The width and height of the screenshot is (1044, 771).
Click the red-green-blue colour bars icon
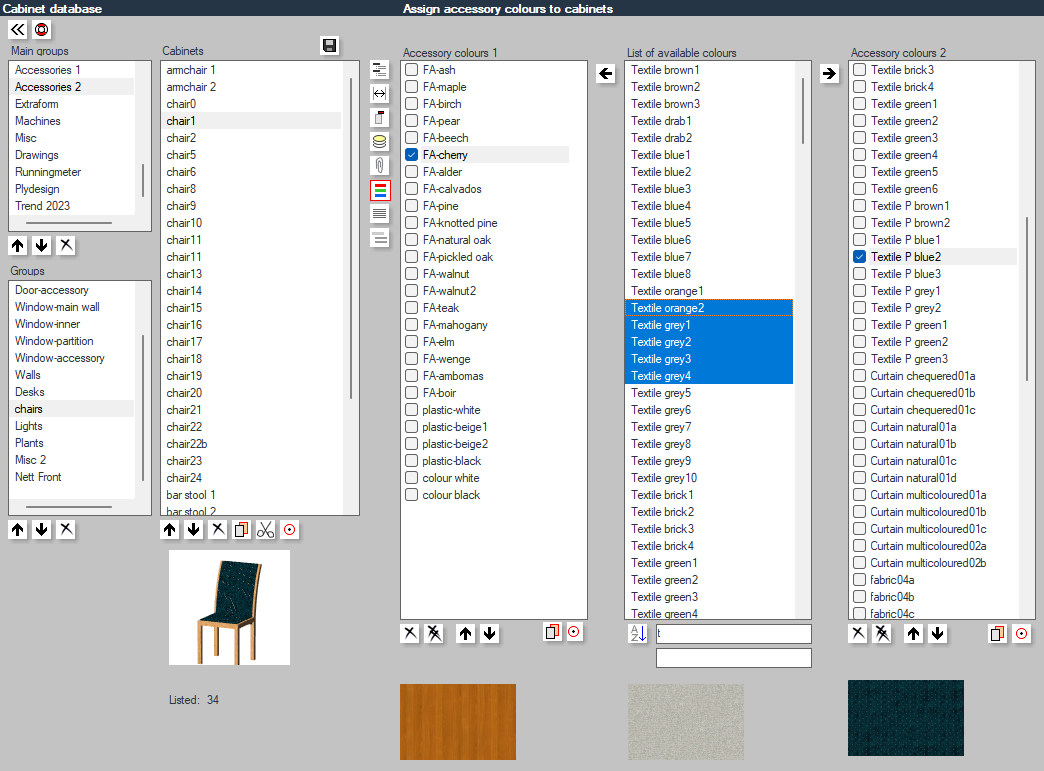tap(380, 190)
